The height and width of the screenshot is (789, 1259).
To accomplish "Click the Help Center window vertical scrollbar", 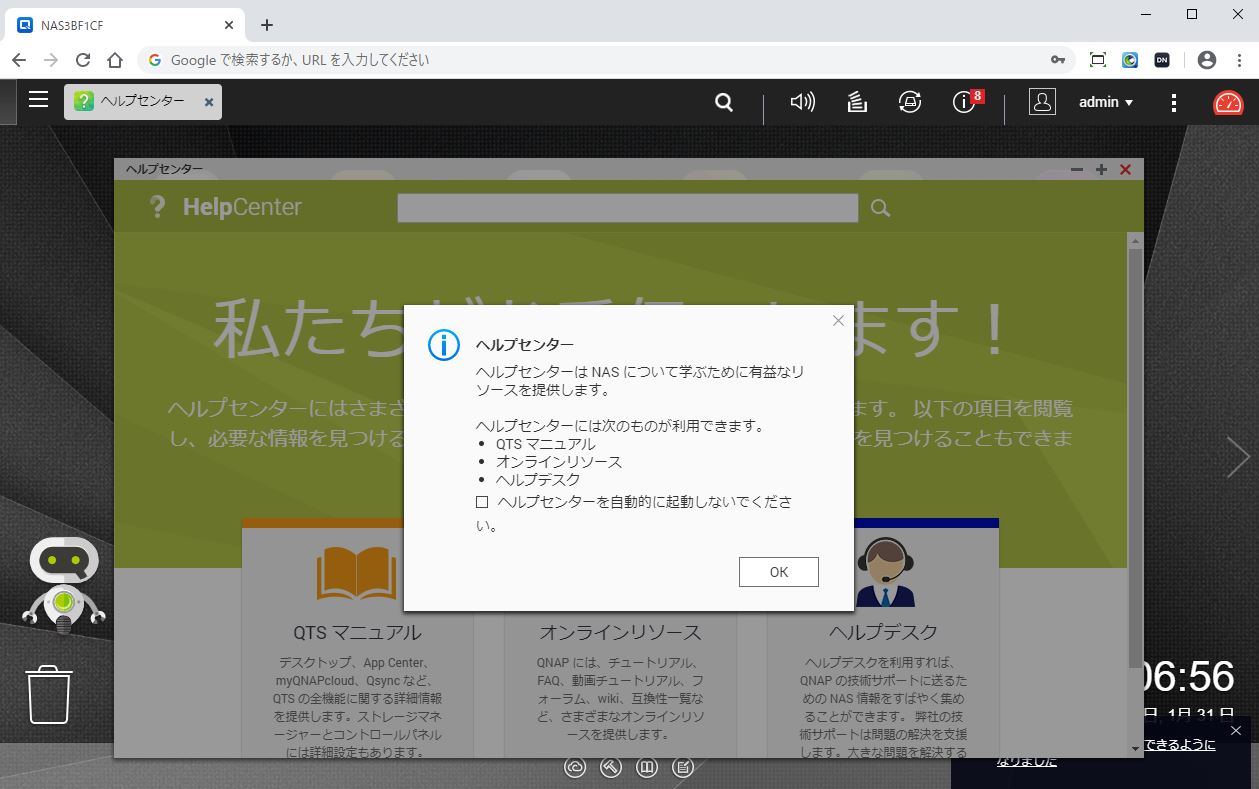I will coord(1135,450).
